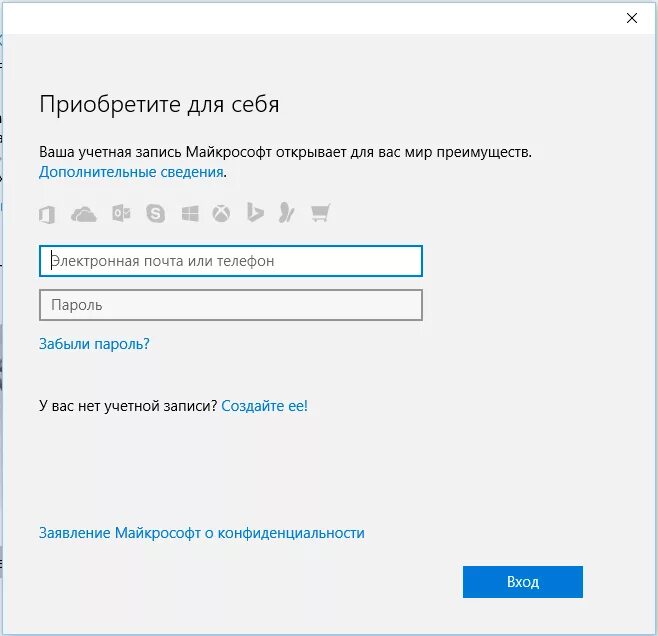Click the Store shopping cart icon
This screenshot has width=658, height=636.
[x=321, y=213]
